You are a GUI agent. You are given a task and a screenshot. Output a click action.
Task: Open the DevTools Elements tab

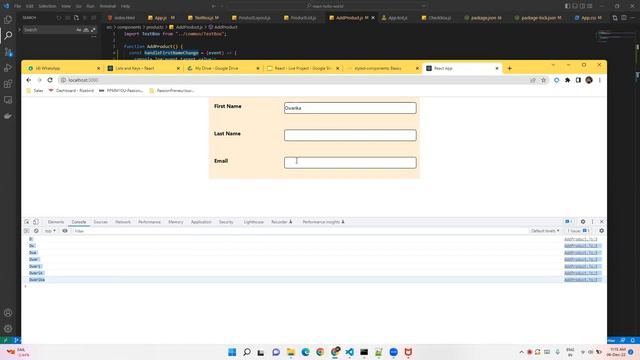tap(56, 222)
